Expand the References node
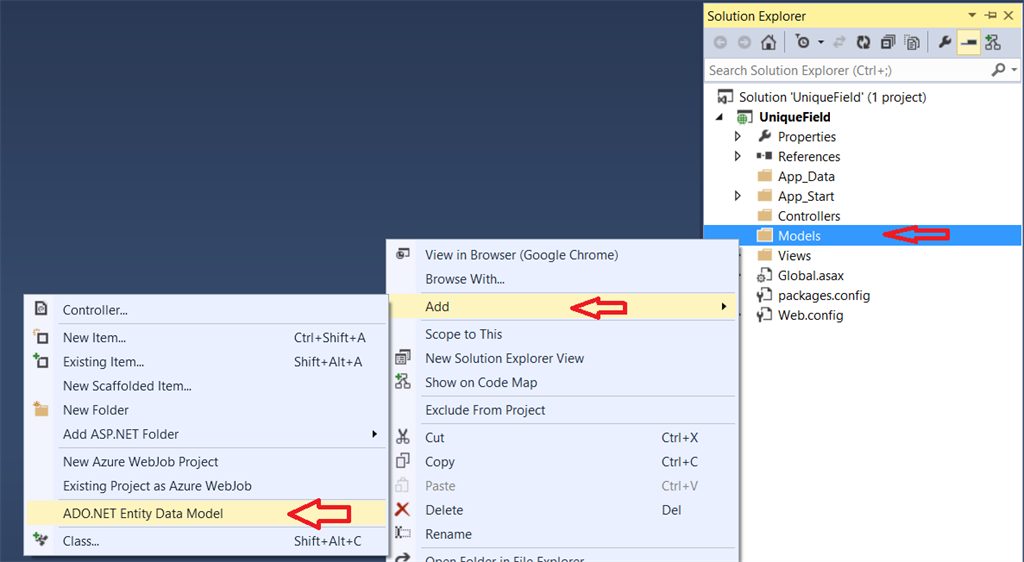Viewport: 1024px width, 562px height. [x=738, y=157]
